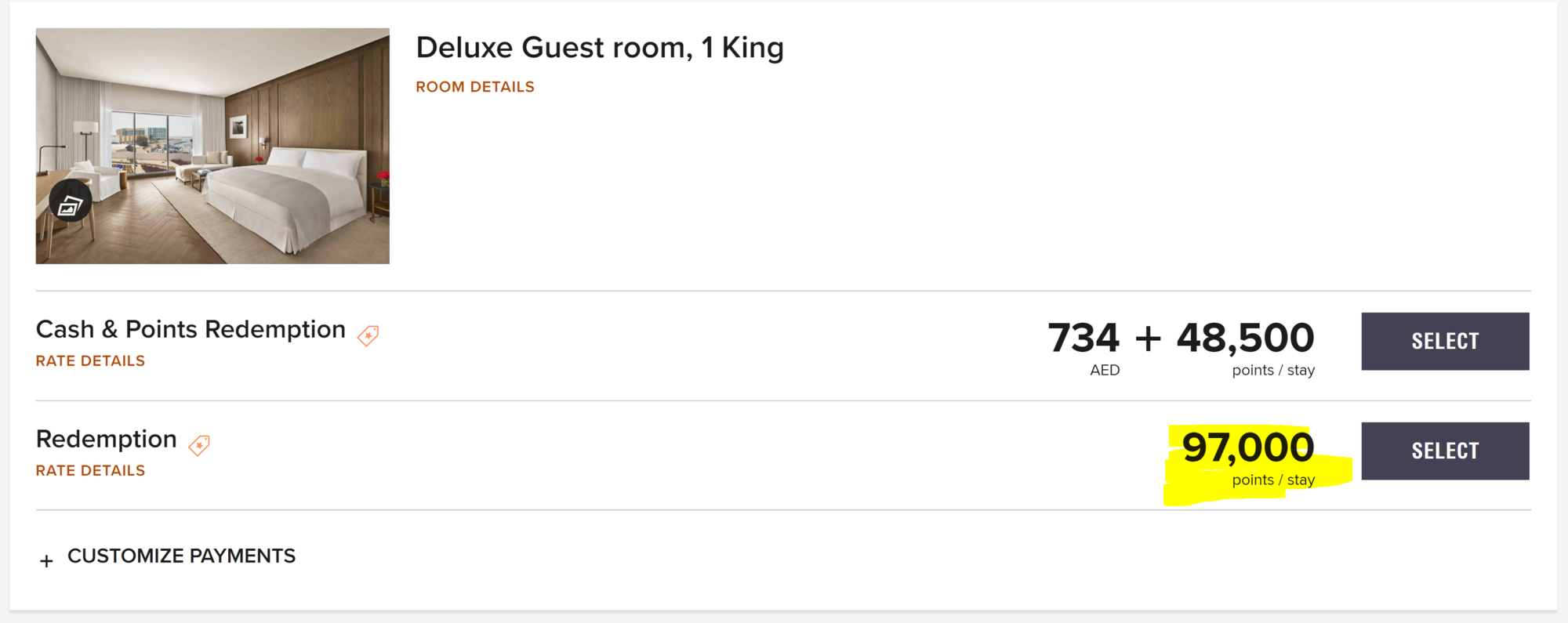
Task: Open the Room Details link
Action: pos(474,87)
